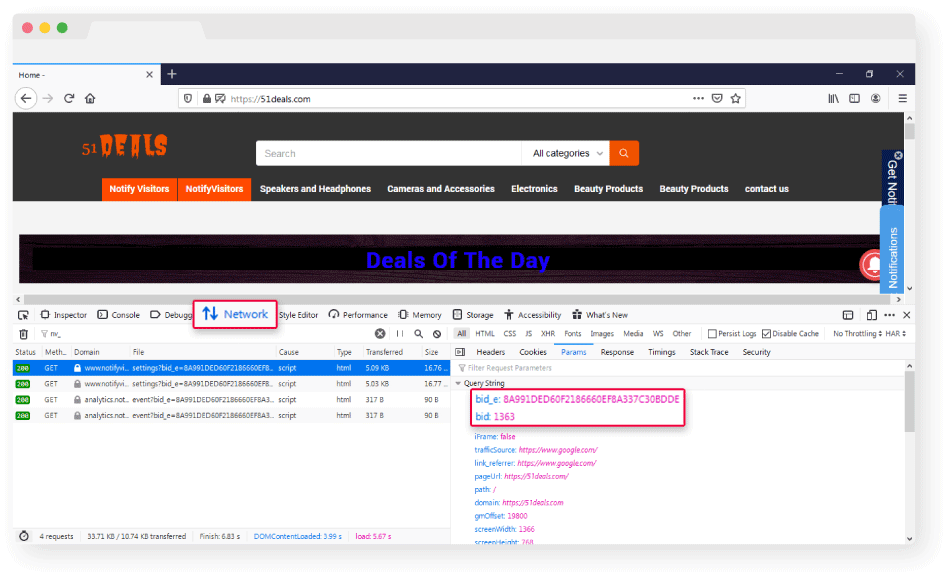Click the tracking protection shield icon

(188, 98)
